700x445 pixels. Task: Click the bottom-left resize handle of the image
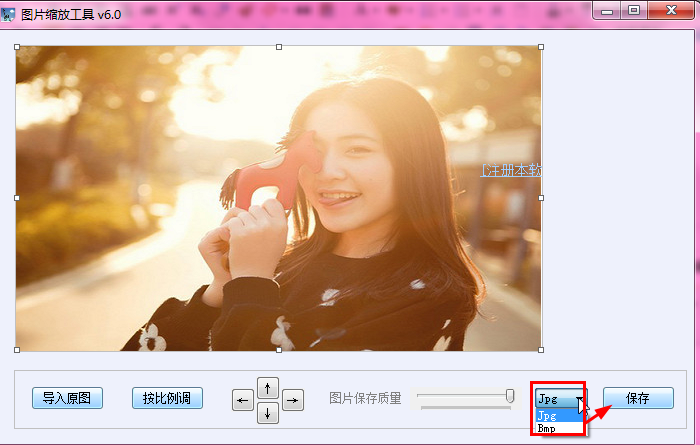point(17,350)
